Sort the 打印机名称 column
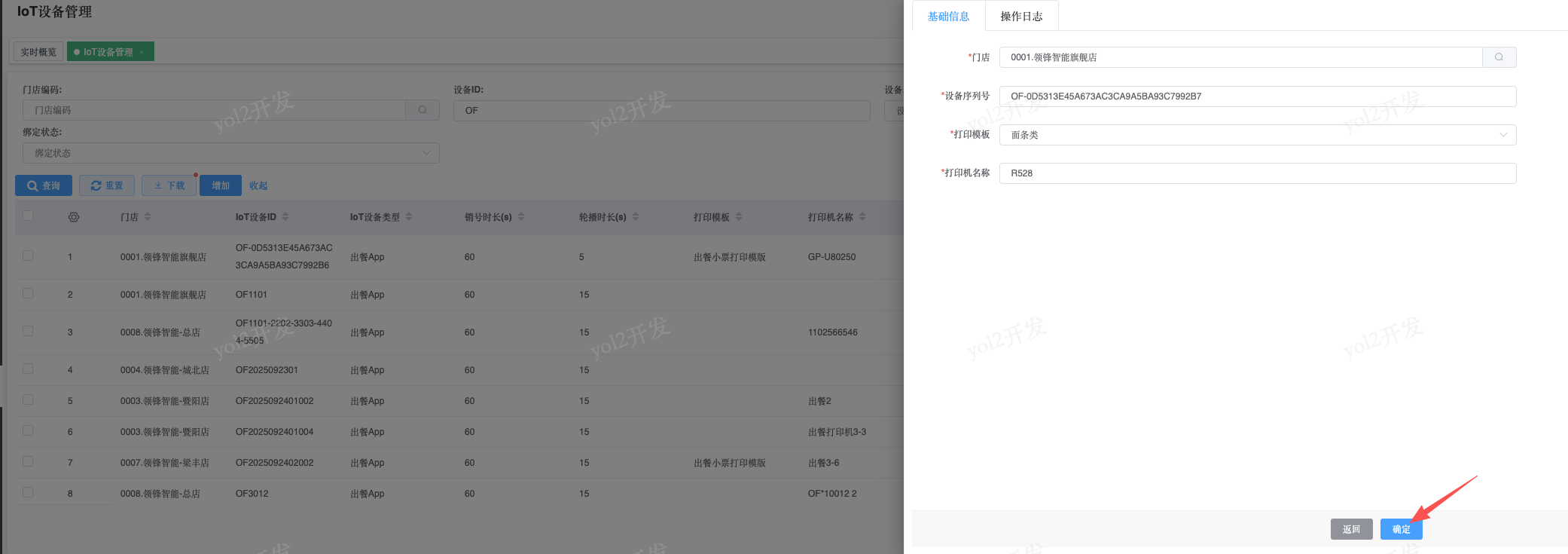Viewport: 1568px width, 554px height. pos(862,217)
